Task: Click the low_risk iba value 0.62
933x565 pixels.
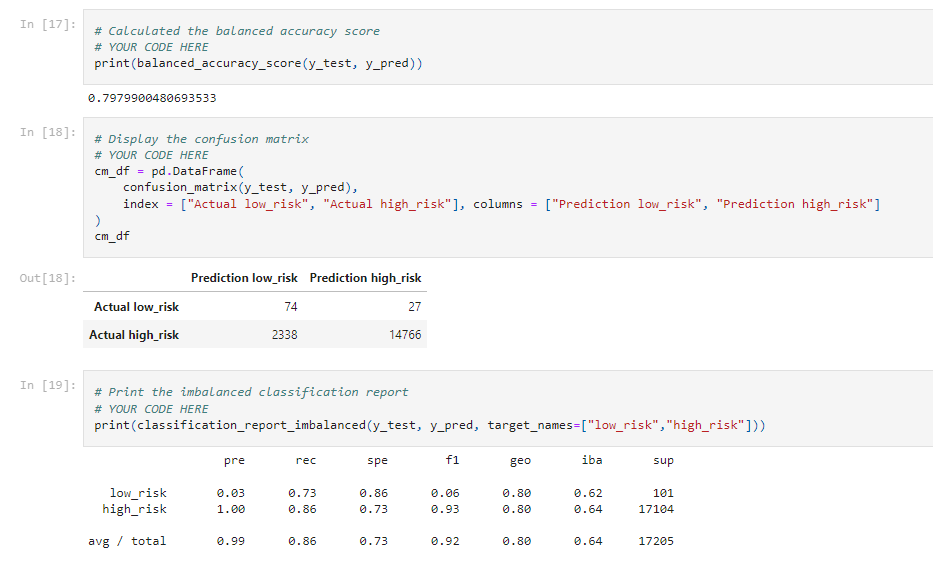Action: [588, 493]
